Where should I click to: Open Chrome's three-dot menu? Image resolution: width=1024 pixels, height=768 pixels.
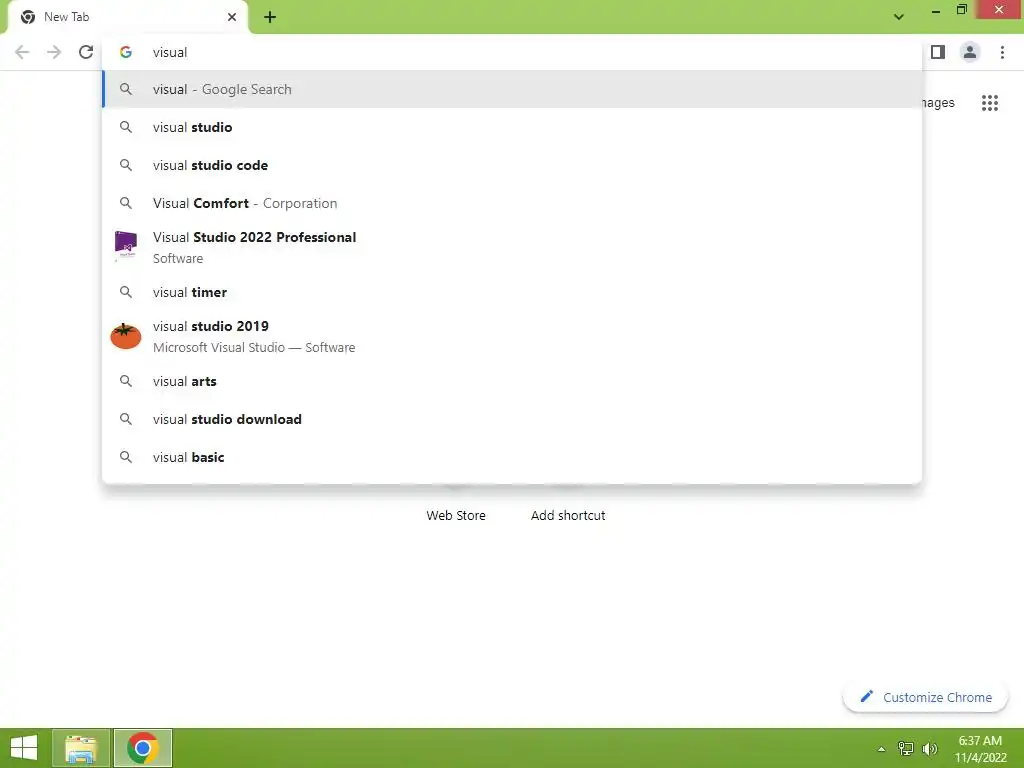pos(1002,52)
